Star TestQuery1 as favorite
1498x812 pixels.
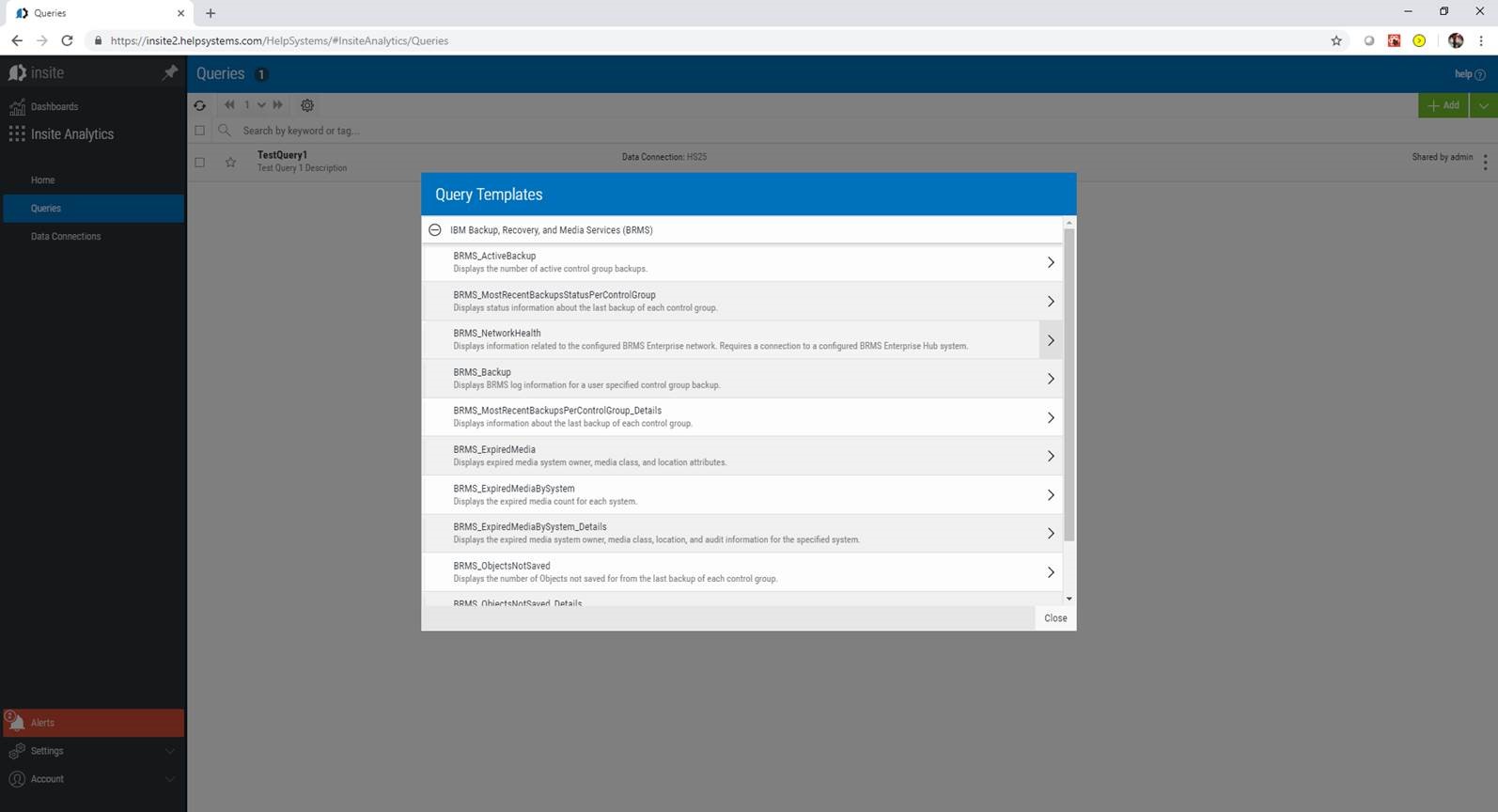(230, 162)
